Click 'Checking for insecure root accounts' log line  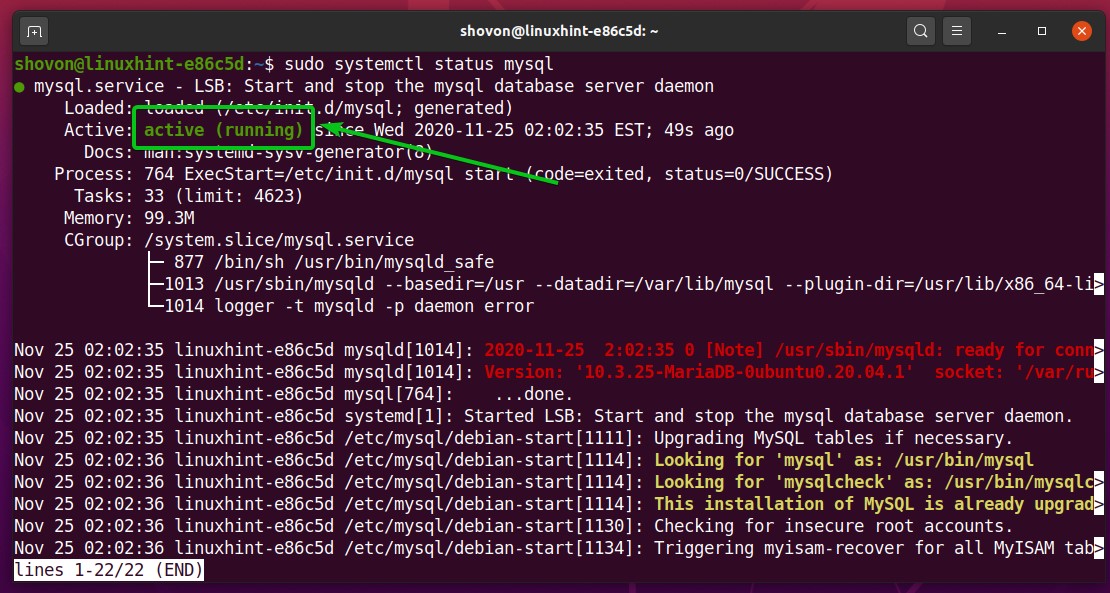(x=832, y=526)
